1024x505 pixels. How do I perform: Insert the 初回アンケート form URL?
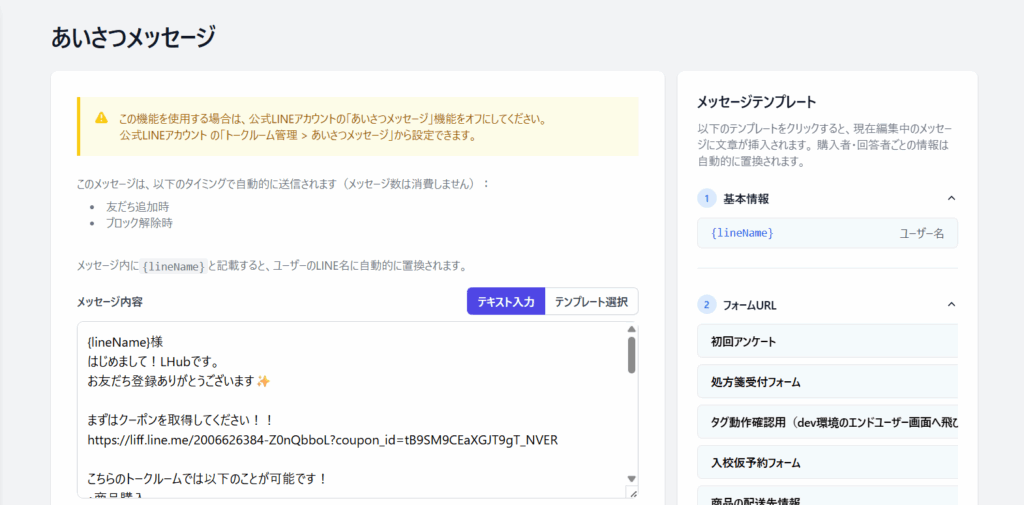826,342
